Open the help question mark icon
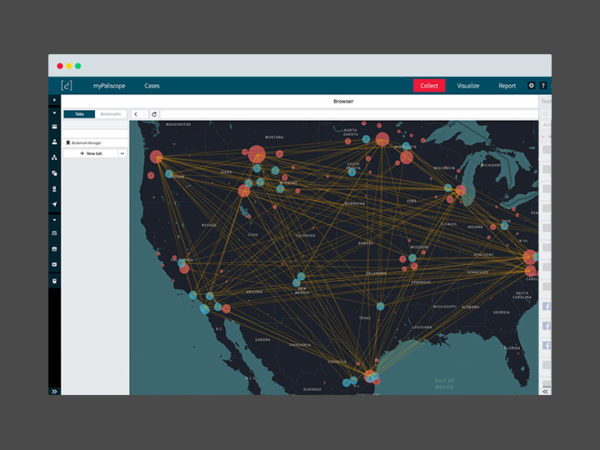The image size is (600, 450). click(x=544, y=86)
